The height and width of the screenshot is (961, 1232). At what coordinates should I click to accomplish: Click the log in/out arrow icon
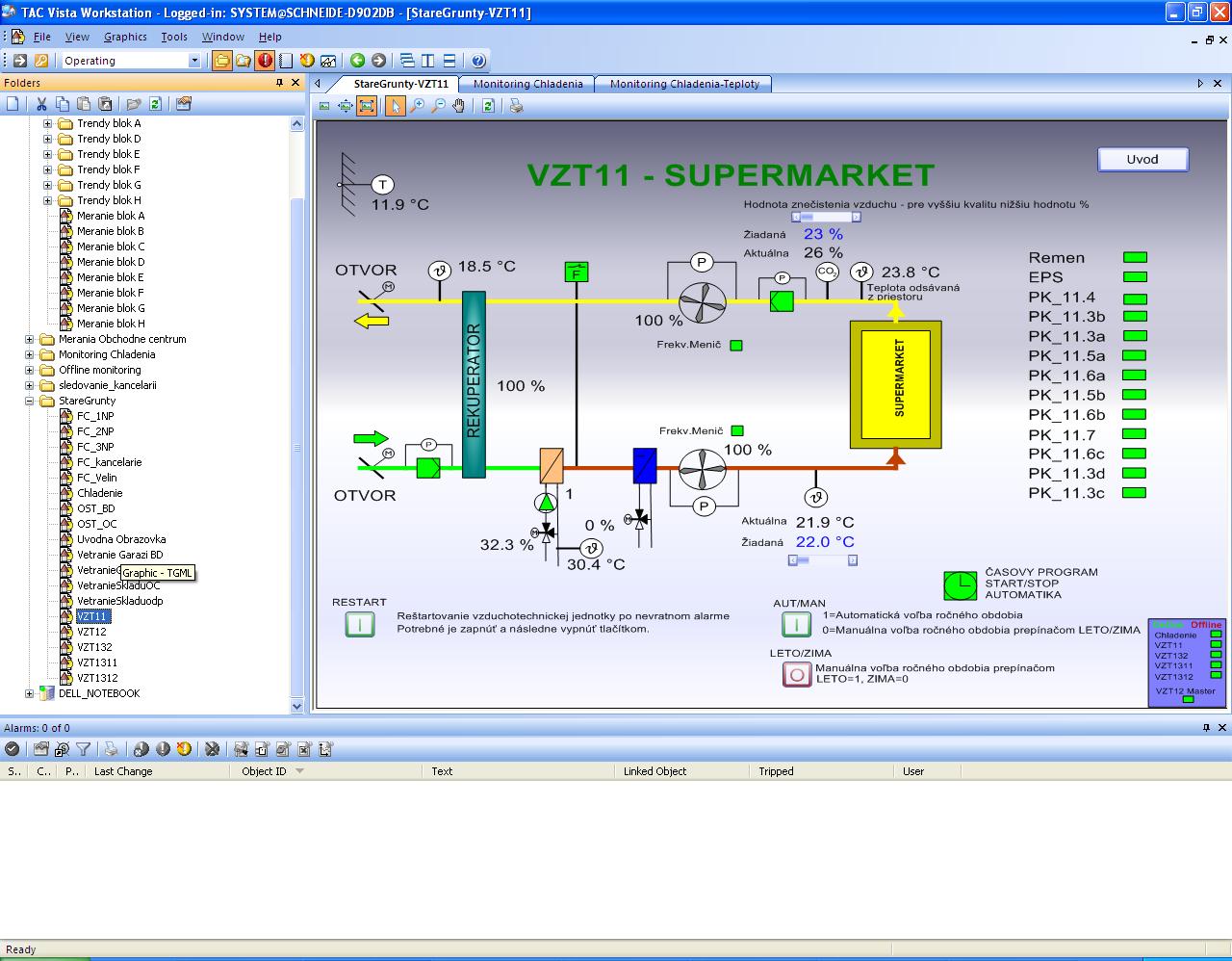tap(20, 61)
